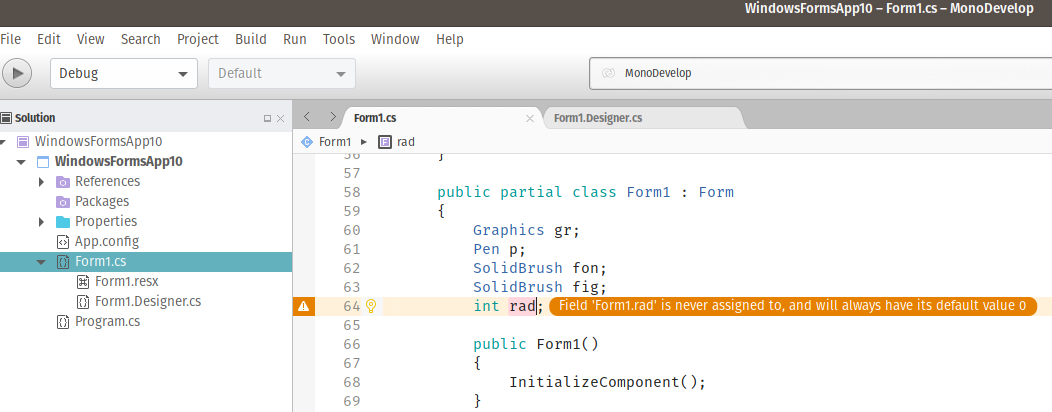This screenshot has height=412, width=1052.
Task: Click line number 66 in the gutter
Action: pos(352,344)
